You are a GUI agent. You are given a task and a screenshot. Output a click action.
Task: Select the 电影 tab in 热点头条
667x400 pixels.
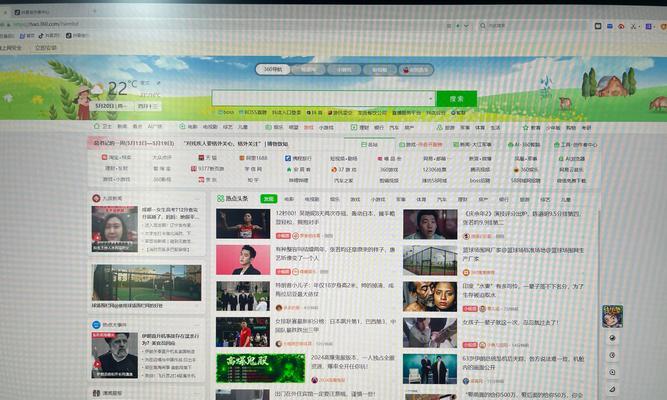click(x=289, y=199)
